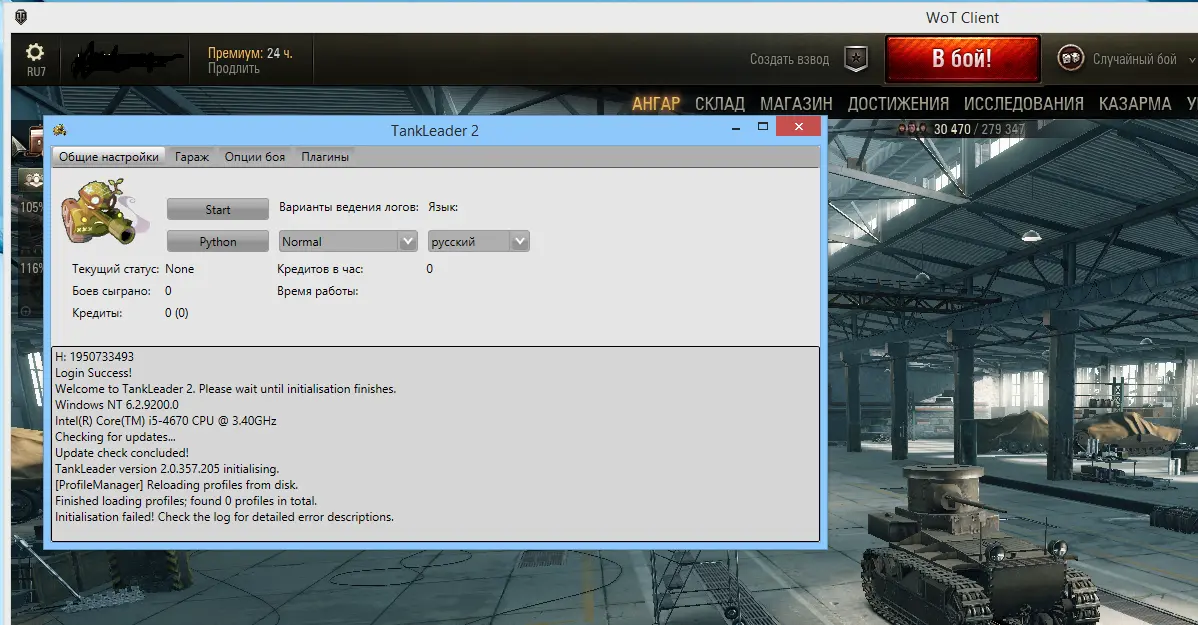Click the TankLeader tank mascot image
The height and width of the screenshot is (625, 1198).
point(103,213)
